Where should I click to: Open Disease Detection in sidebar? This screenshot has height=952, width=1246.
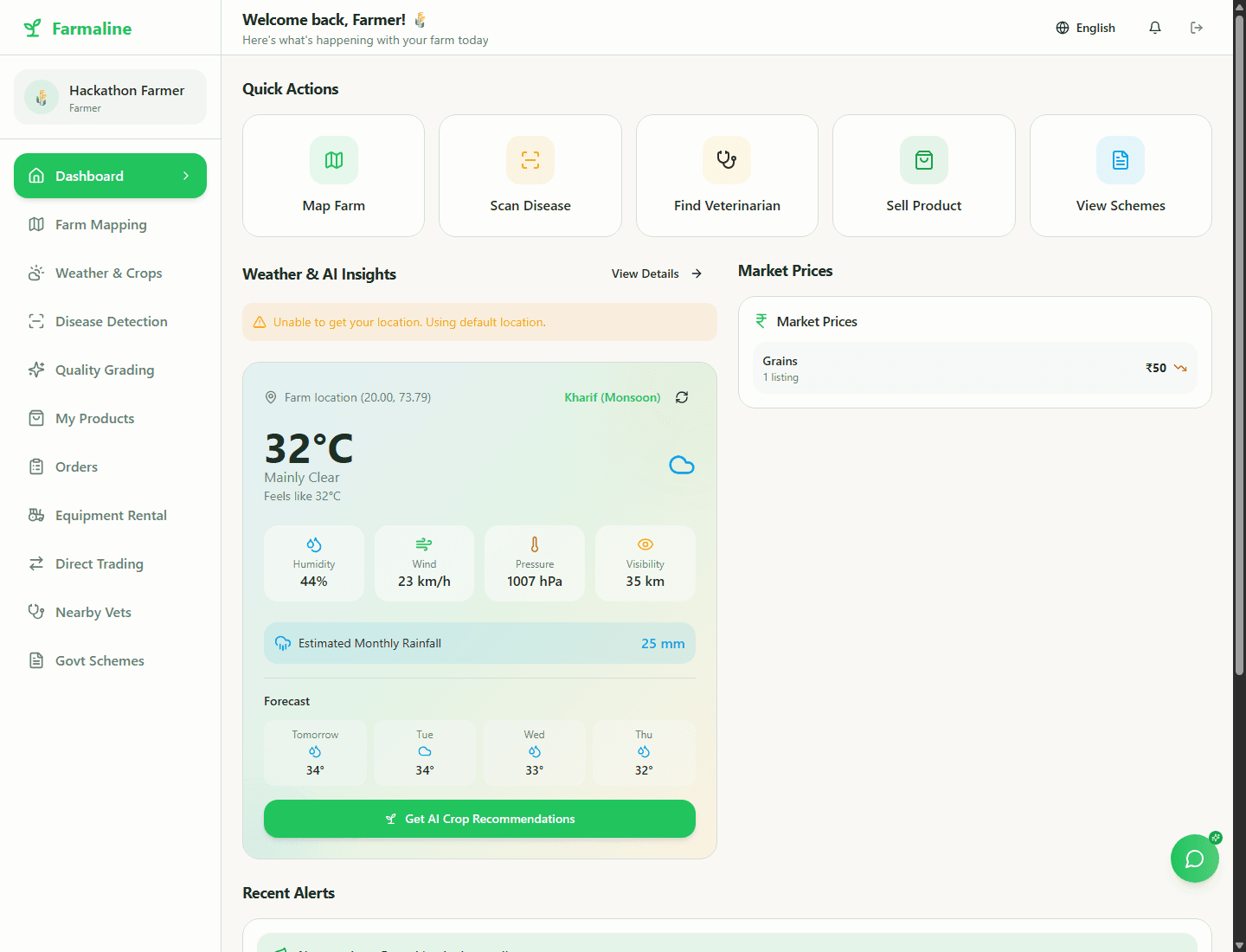[x=110, y=321]
